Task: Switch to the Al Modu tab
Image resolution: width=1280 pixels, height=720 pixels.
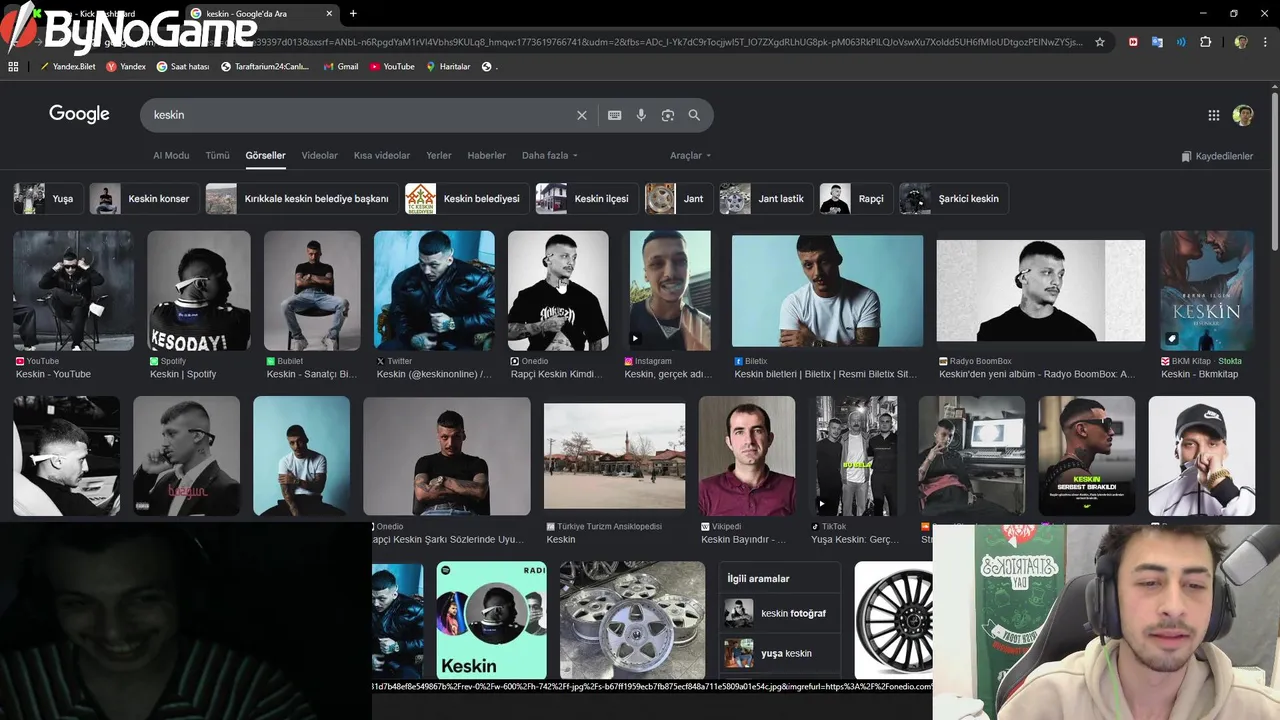Action: 171,155
